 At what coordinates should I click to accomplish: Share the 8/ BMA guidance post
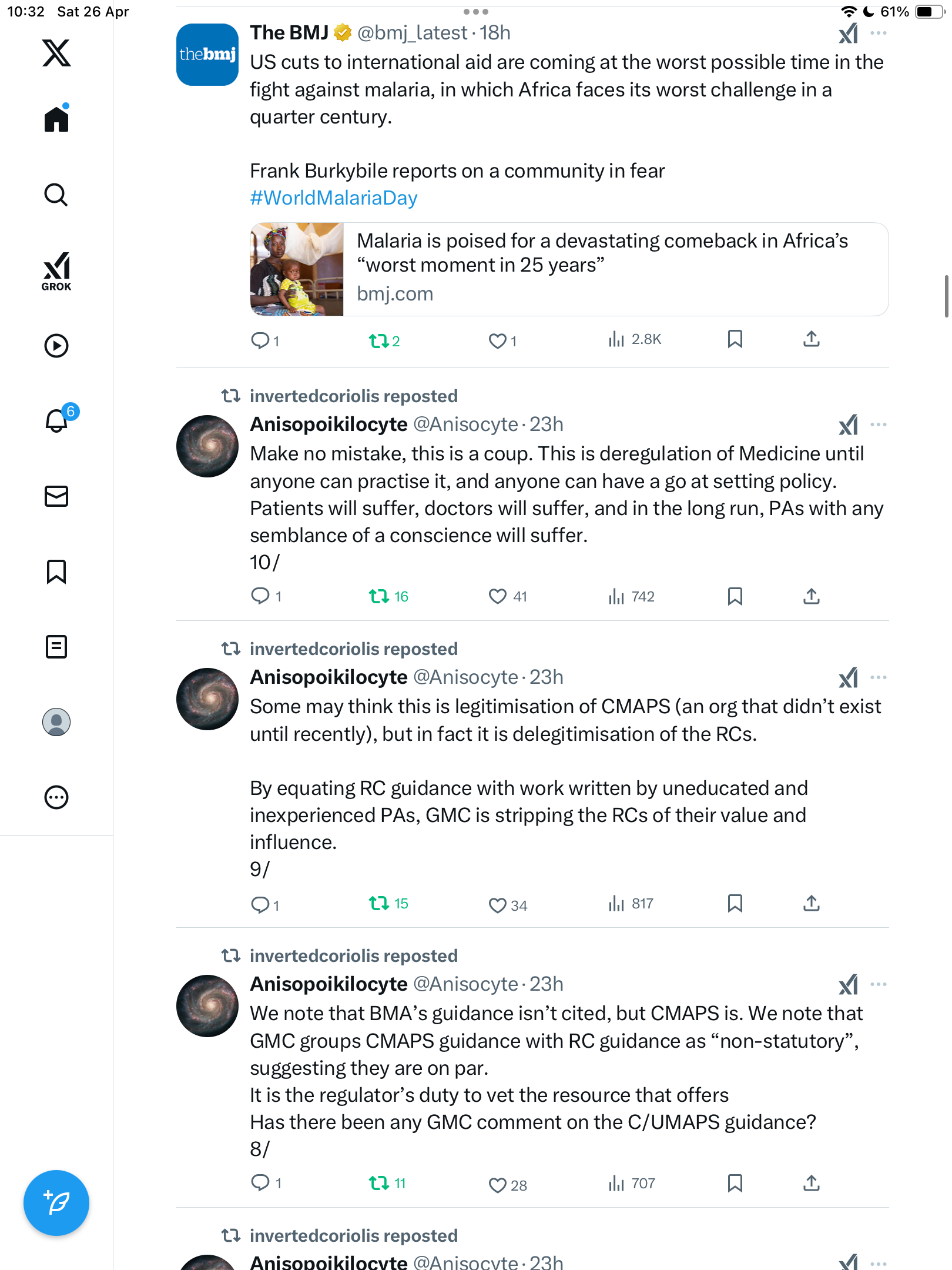point(812,1183)
